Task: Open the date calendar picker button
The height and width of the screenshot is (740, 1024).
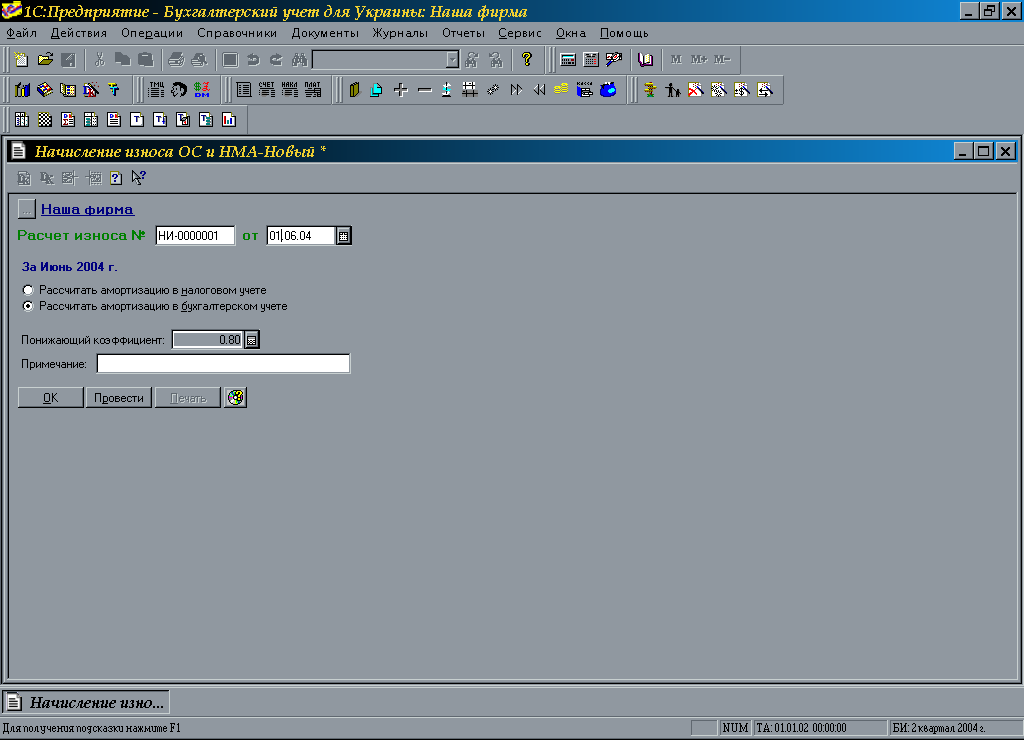Action: (344, 236)
